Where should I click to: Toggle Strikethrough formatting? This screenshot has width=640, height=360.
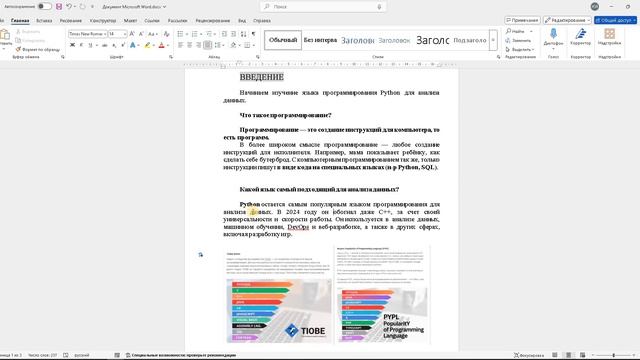[x=104, y=45]
